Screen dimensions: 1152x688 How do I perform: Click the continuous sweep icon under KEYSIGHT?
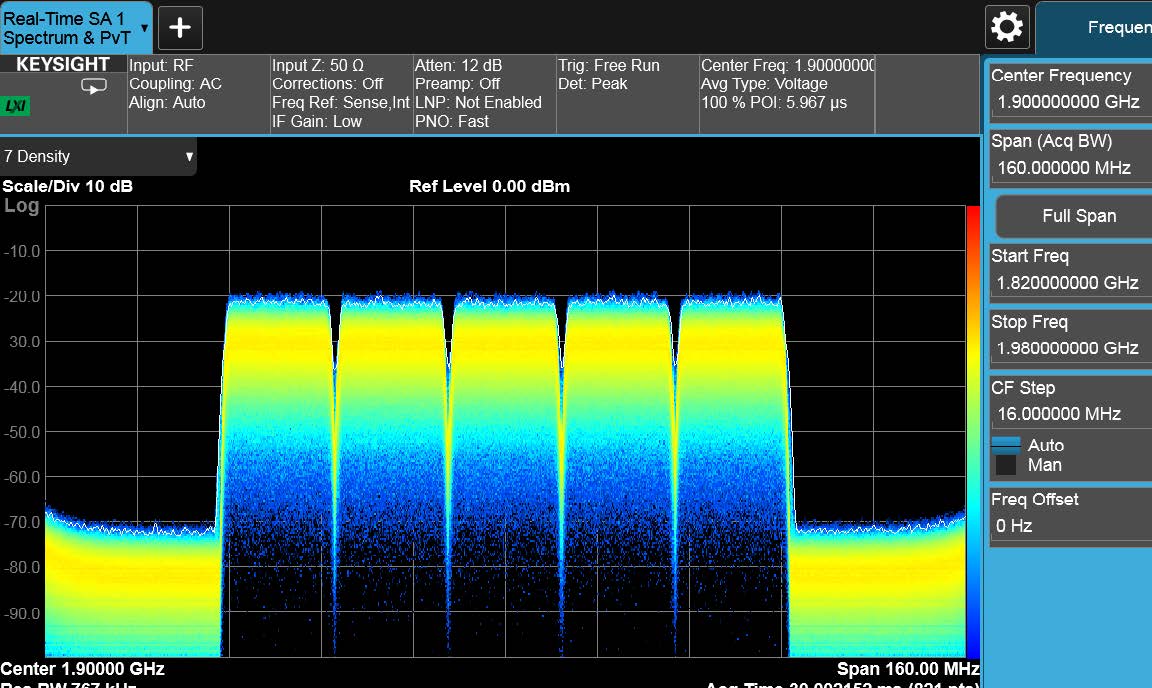(93, 87)
